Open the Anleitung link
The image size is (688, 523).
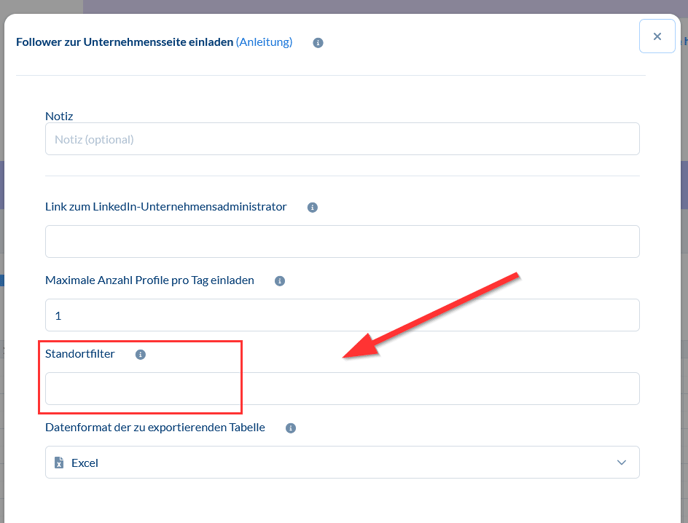tap(264, 42)
